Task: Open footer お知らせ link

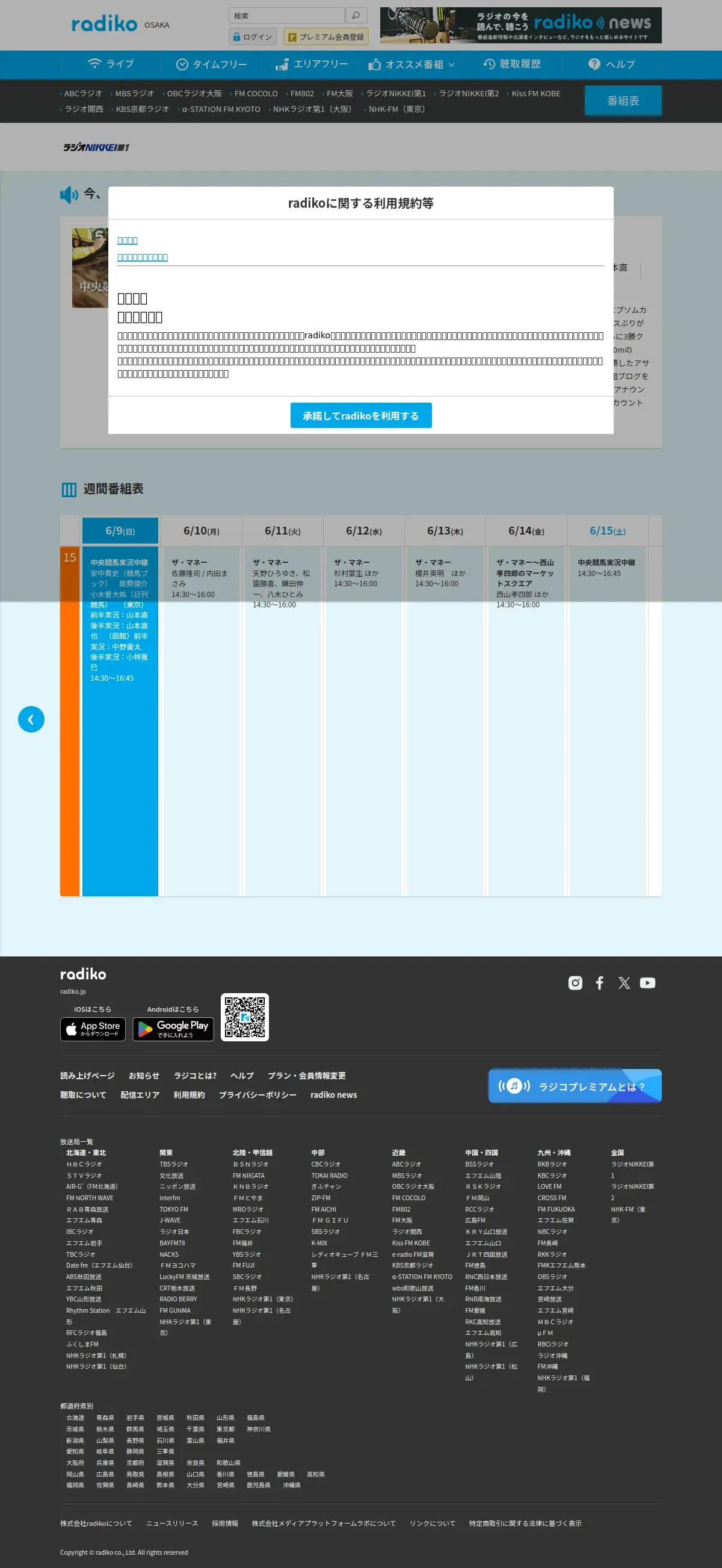Action: [144, 1076]
